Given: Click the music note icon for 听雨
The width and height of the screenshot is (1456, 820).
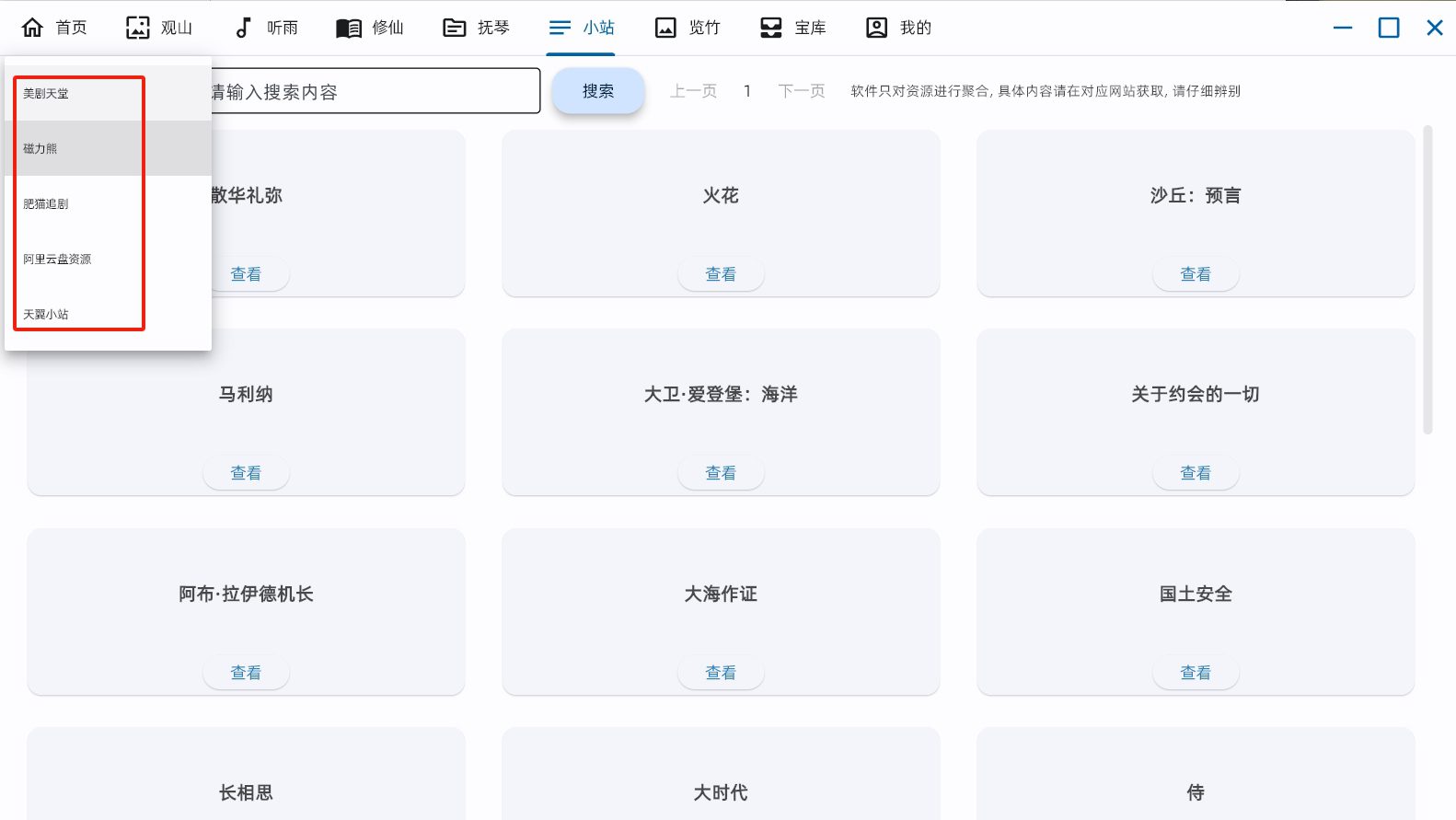Looking at the screenshot, I should [243, 28].
